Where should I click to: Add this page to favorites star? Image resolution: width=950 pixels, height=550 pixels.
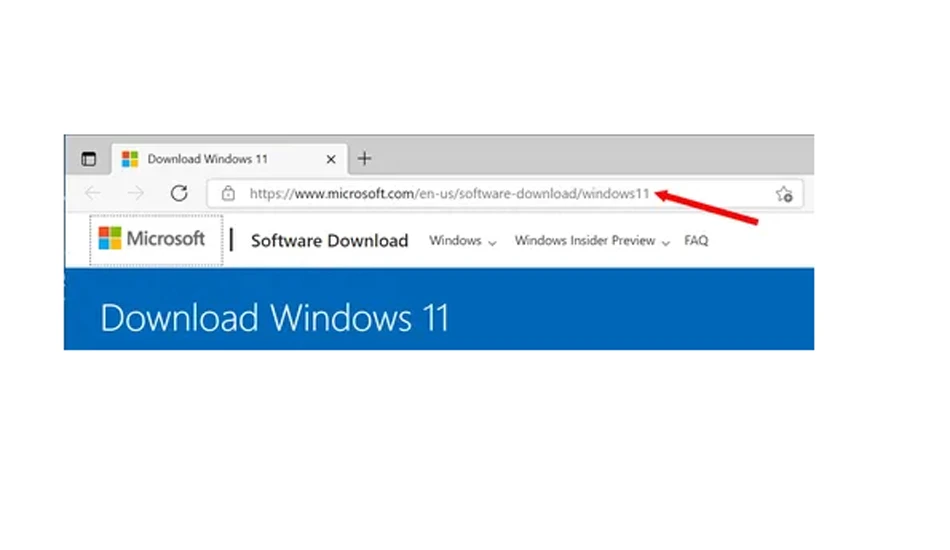click(783, 194)
